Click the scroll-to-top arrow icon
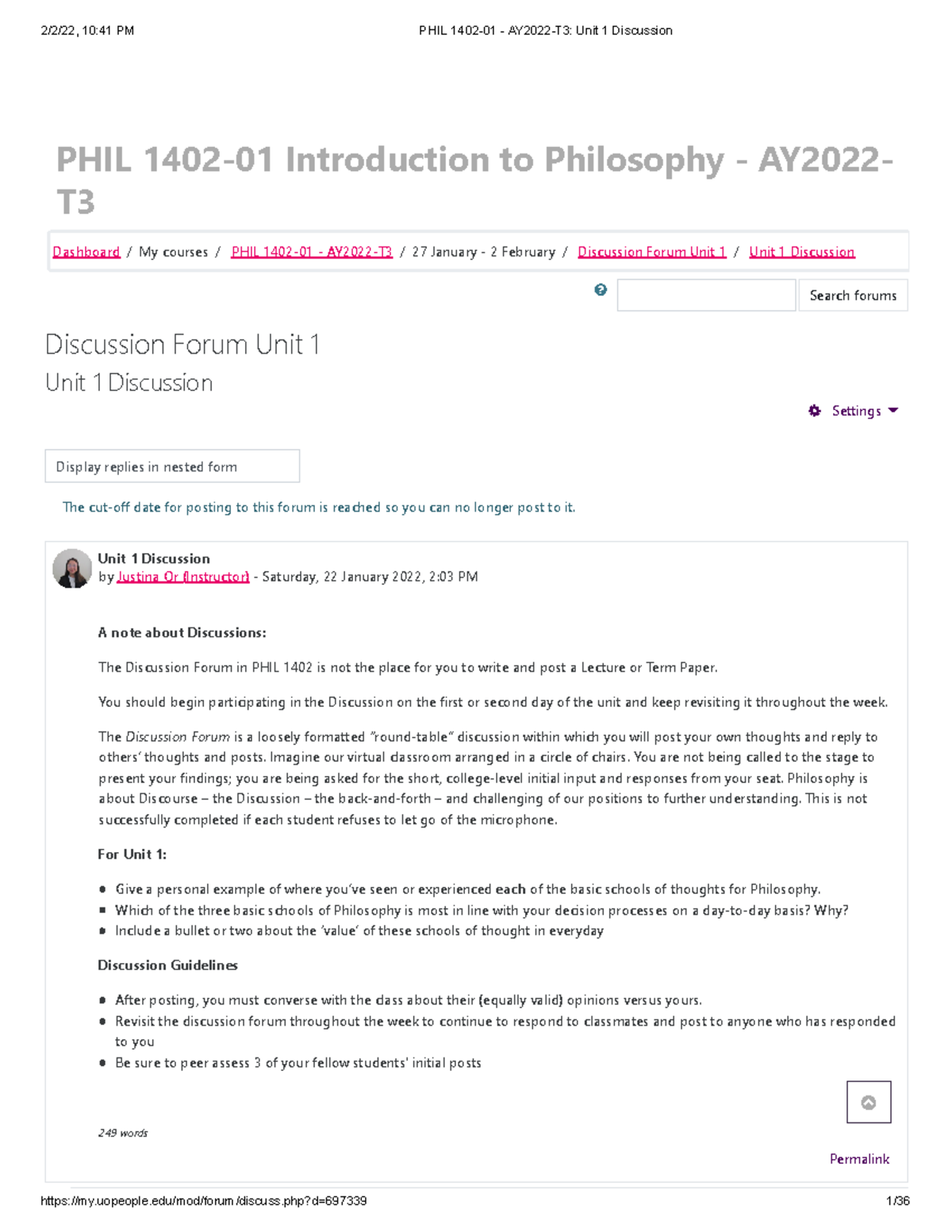 click(869, 1101)
